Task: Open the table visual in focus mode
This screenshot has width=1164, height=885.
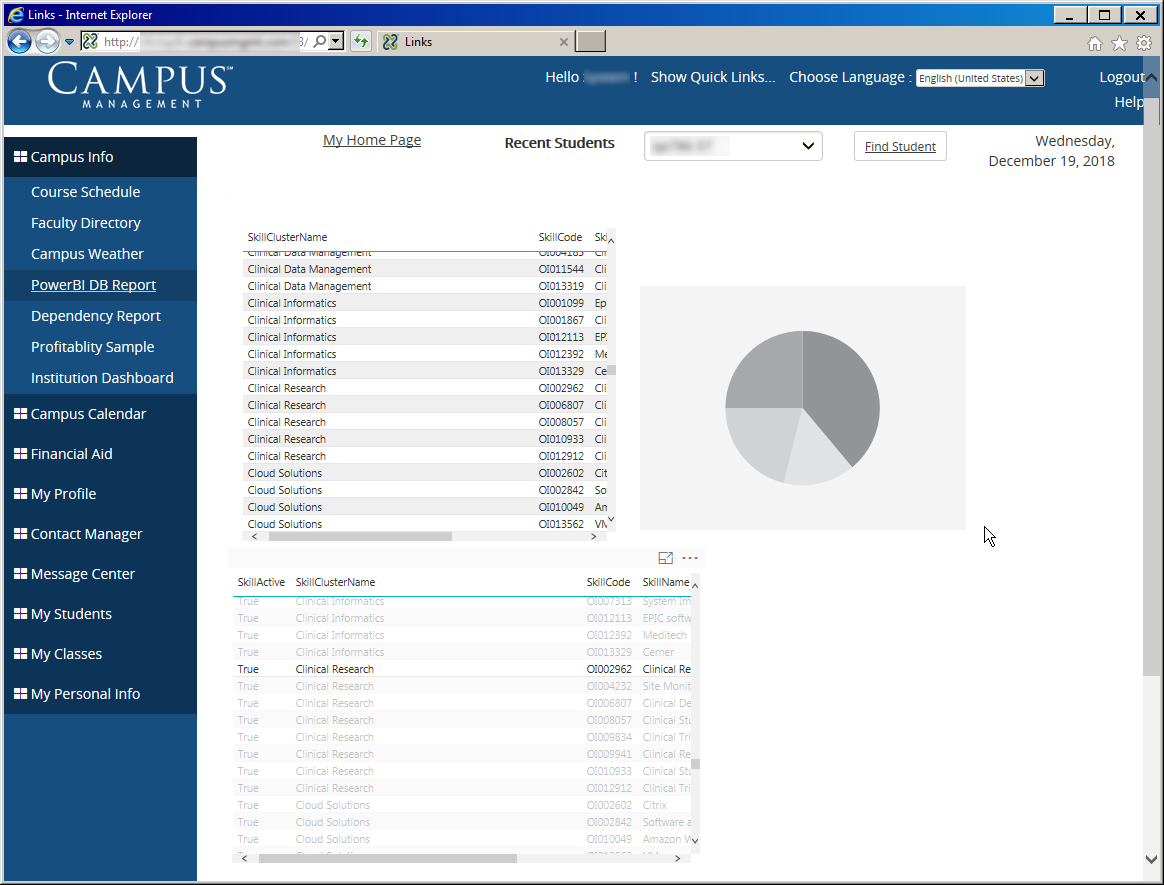Action: [x=666, y=558]
